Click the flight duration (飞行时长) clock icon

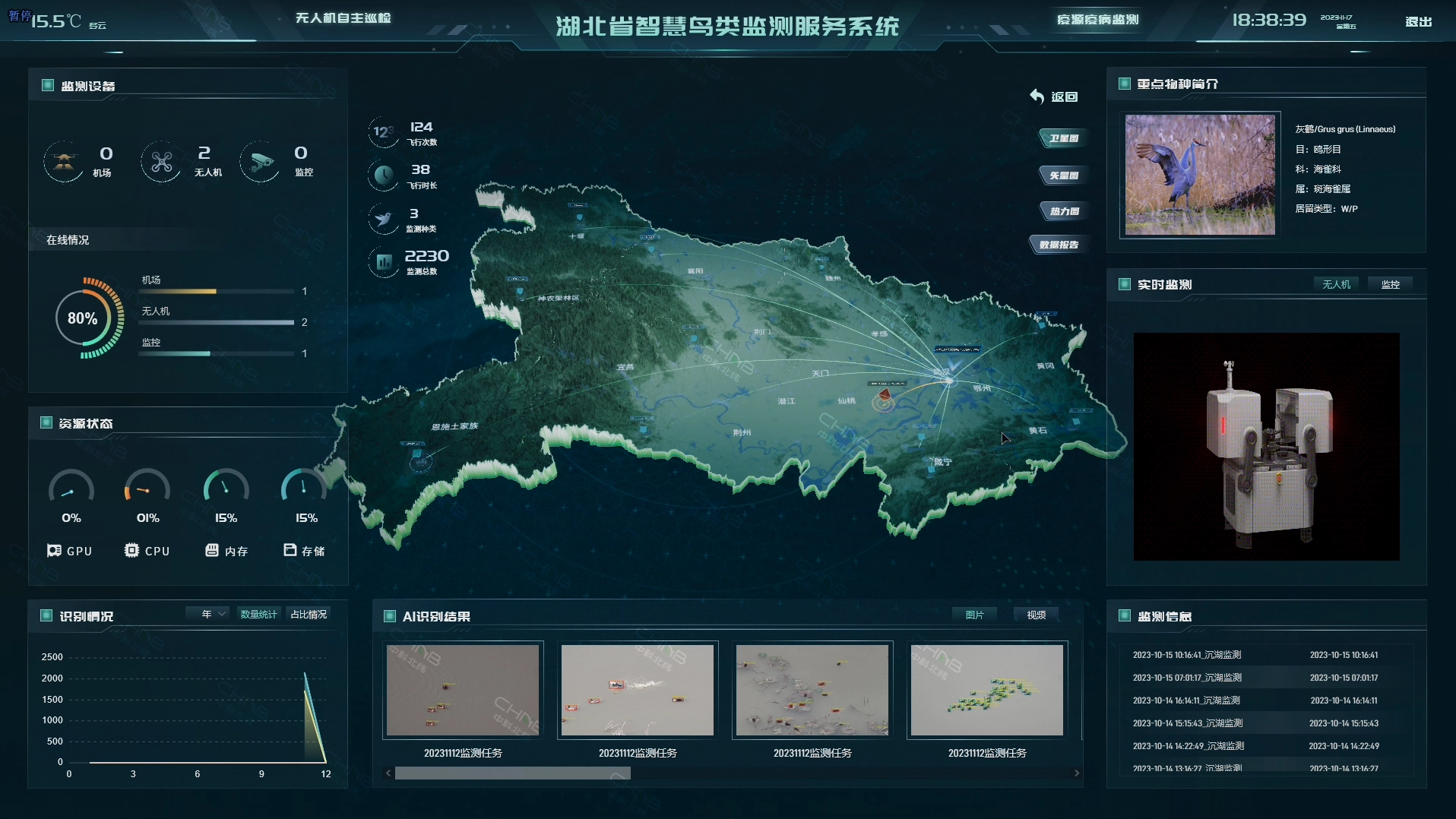coord(383,175)
